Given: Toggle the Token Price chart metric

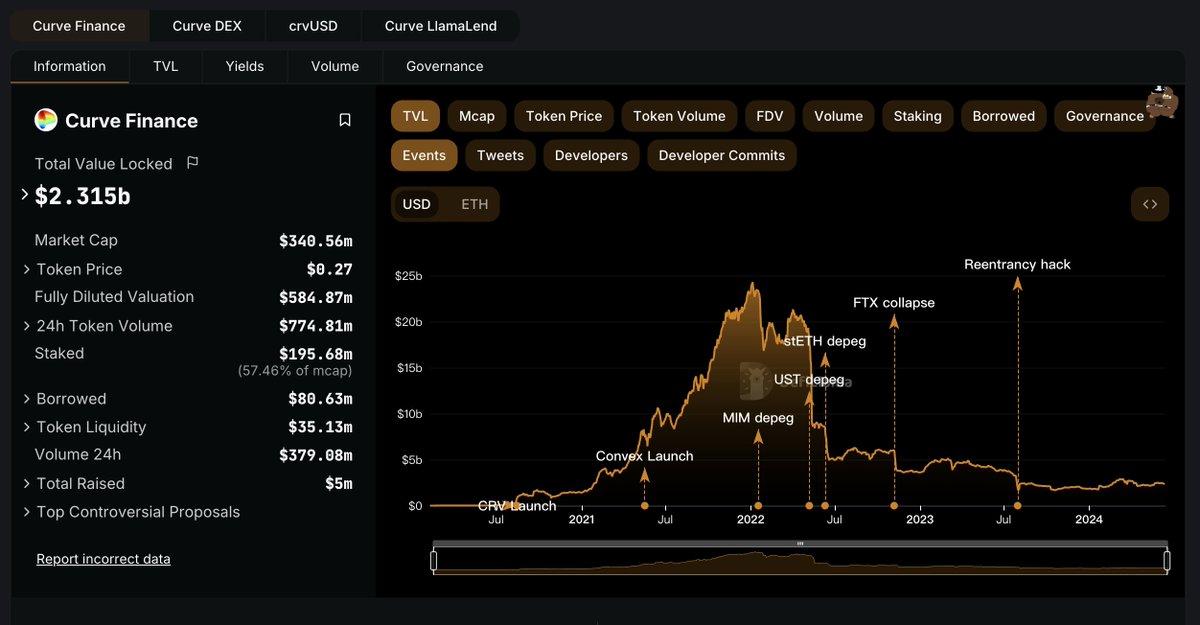Looking at the screenshot, I should click(x=564, y=116).
